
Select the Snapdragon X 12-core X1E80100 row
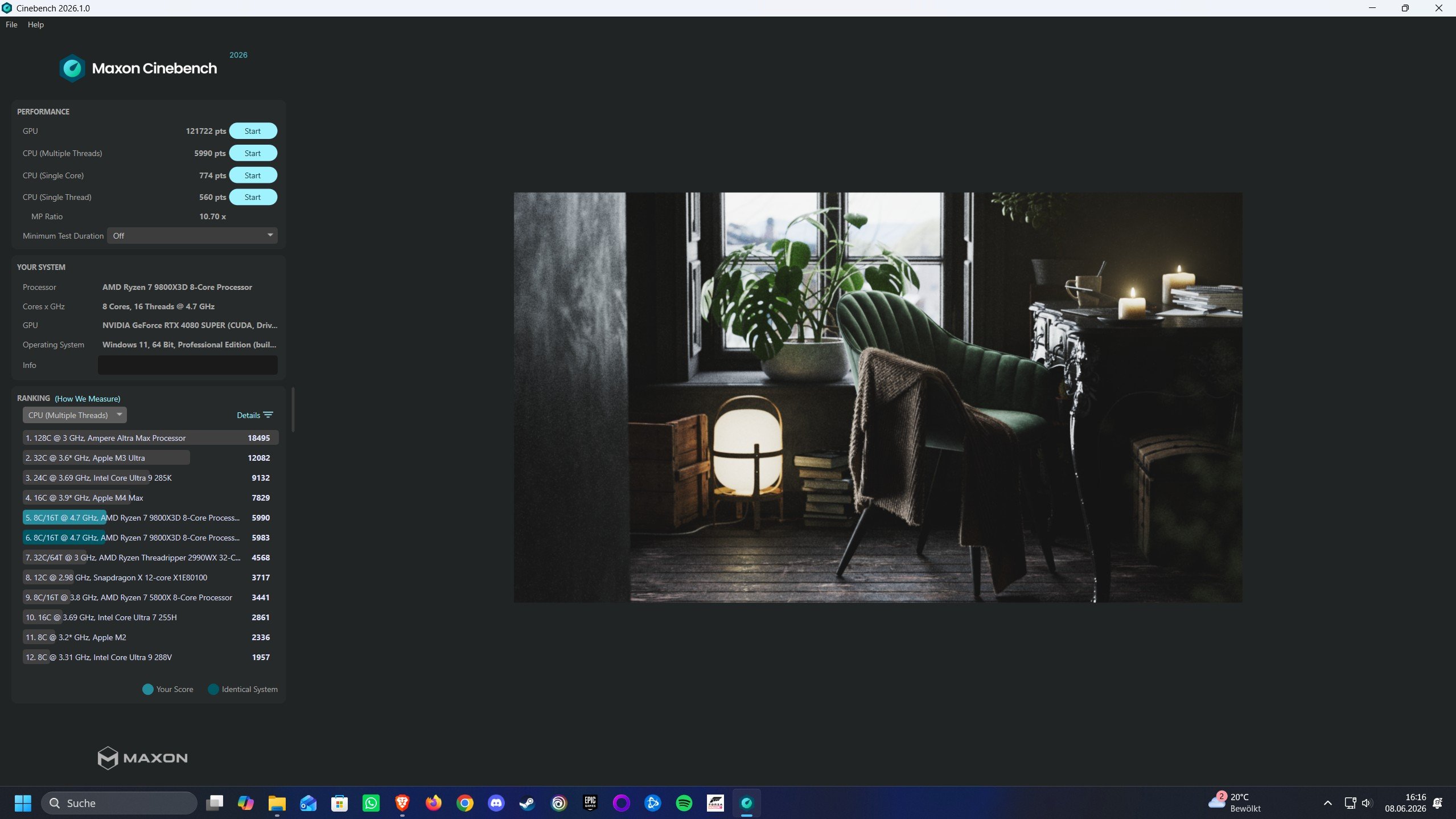(x=151, y=578)
